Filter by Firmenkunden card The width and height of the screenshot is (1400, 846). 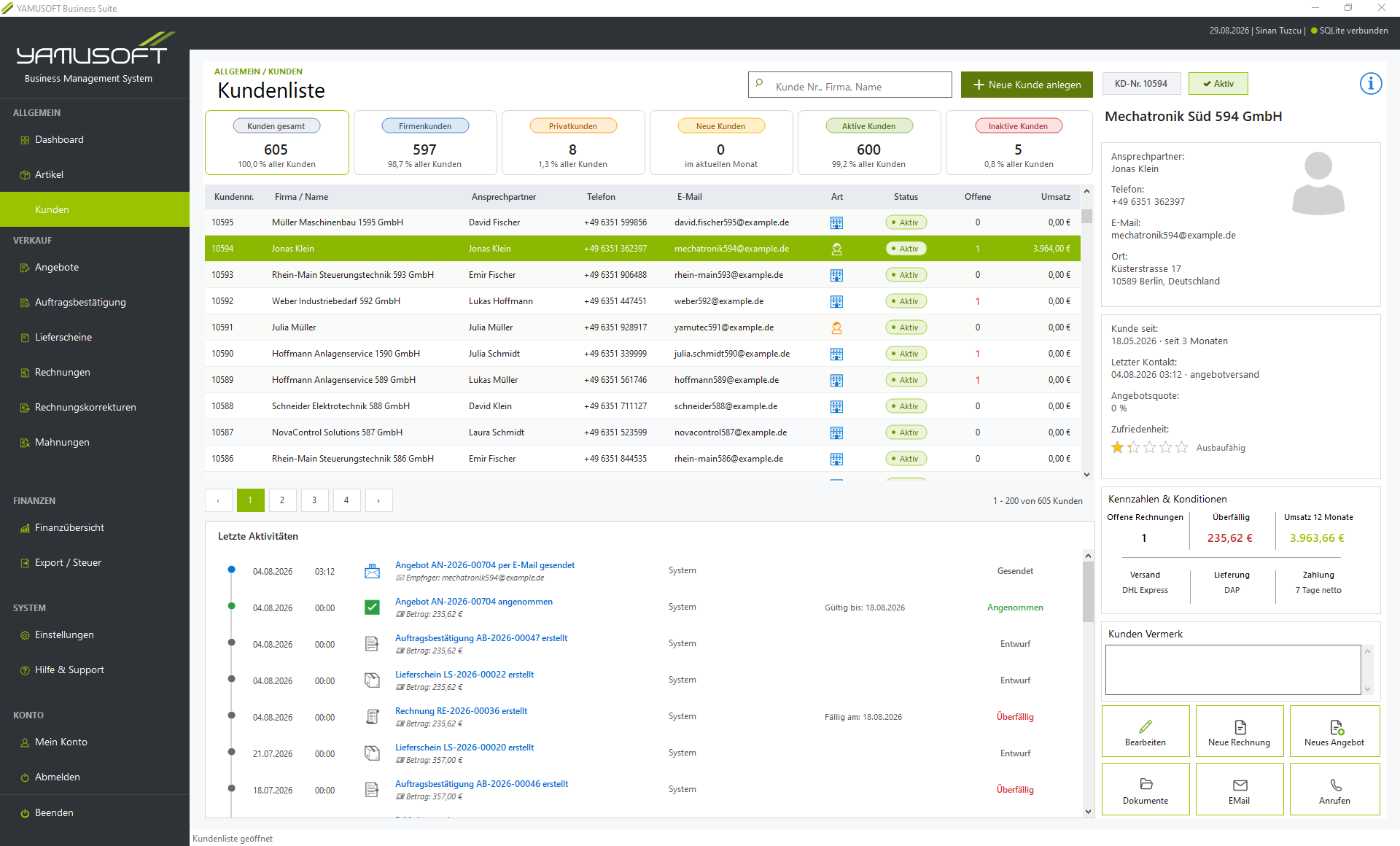point(425,142)
